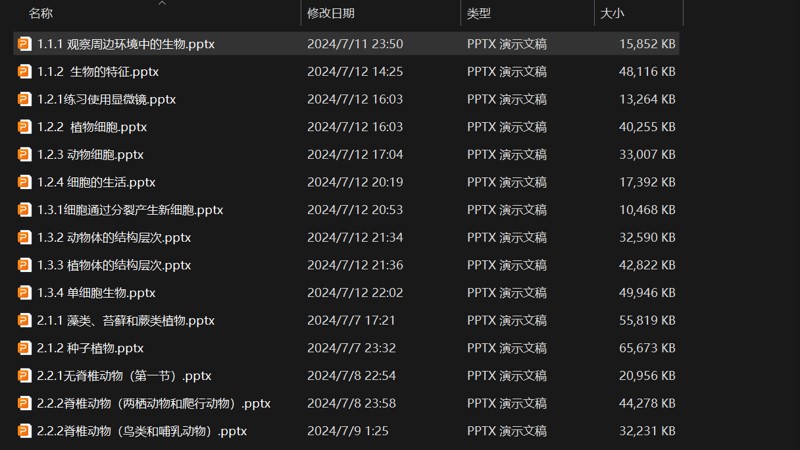Click the file icon for 1.2.4 细胞的生活

tap(24, 182)
